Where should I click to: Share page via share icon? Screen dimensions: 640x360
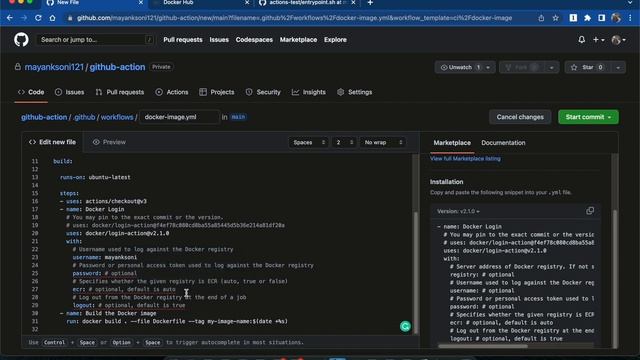(541, 18)
